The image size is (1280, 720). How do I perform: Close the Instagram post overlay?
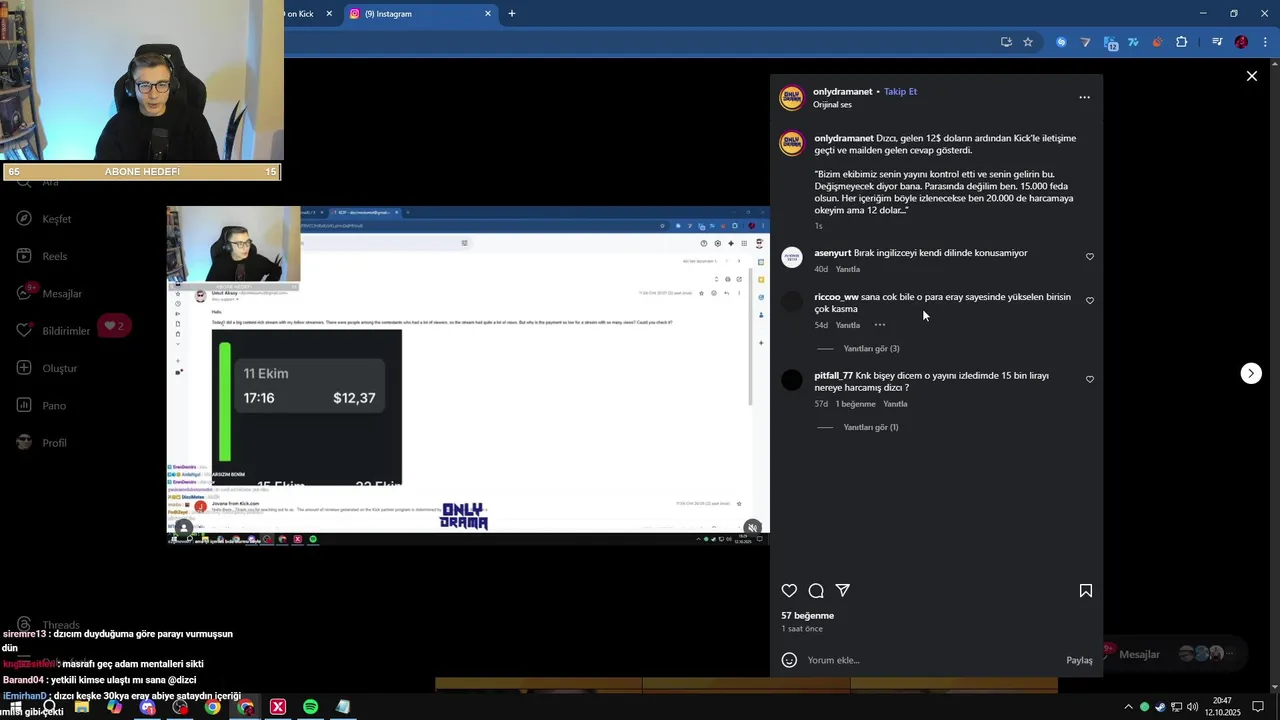(x=1251, y=76)
